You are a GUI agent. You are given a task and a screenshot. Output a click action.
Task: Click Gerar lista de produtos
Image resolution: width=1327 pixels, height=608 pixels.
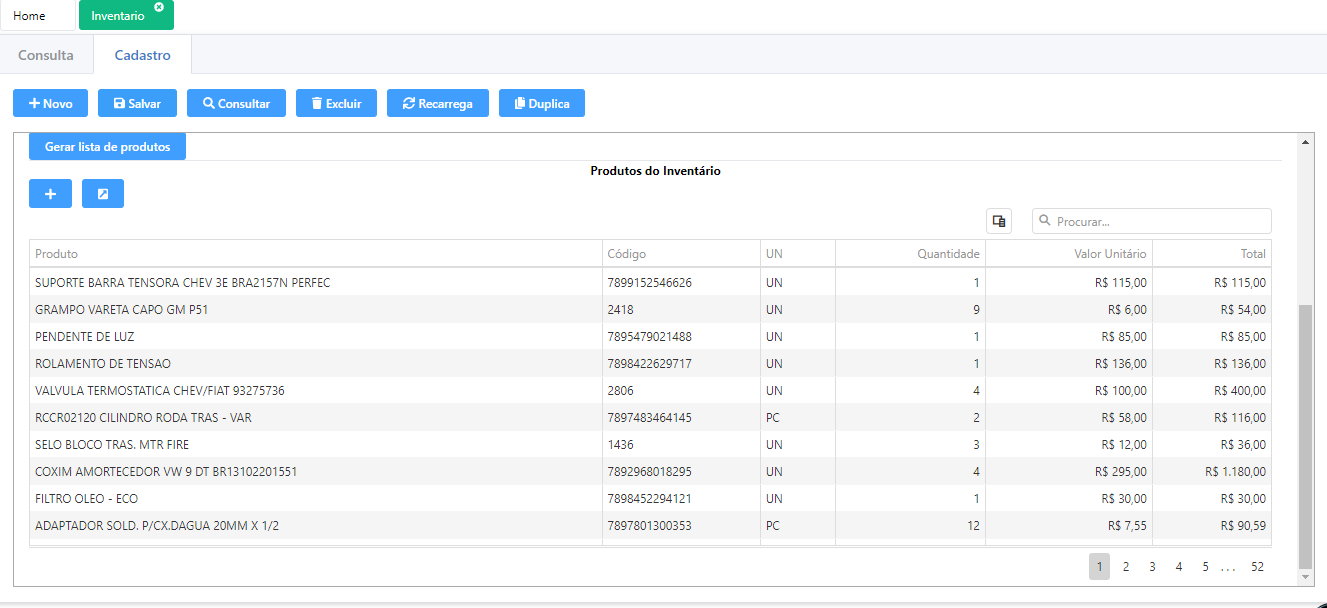coord(107,147)
